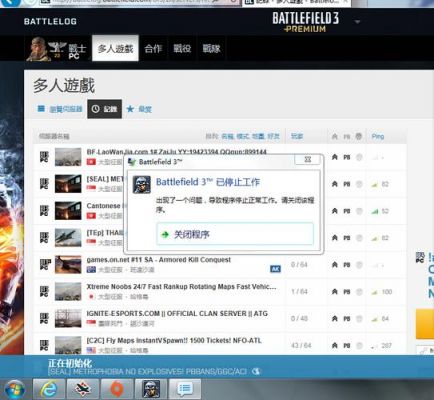
Task: Open the [TEp] THAI jet map thumbnail
Action: [68, 238]
